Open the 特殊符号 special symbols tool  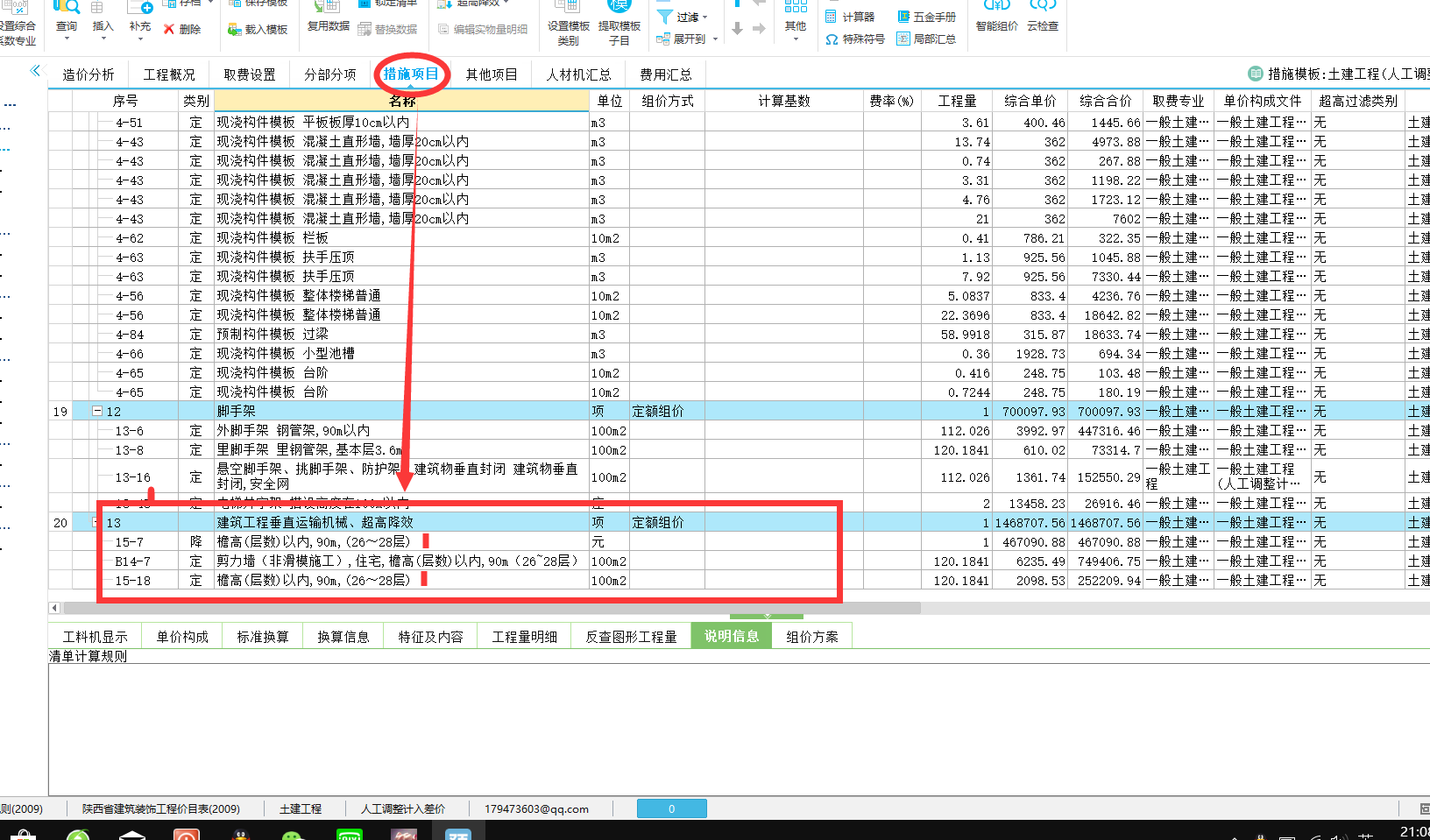click(855, 39)
